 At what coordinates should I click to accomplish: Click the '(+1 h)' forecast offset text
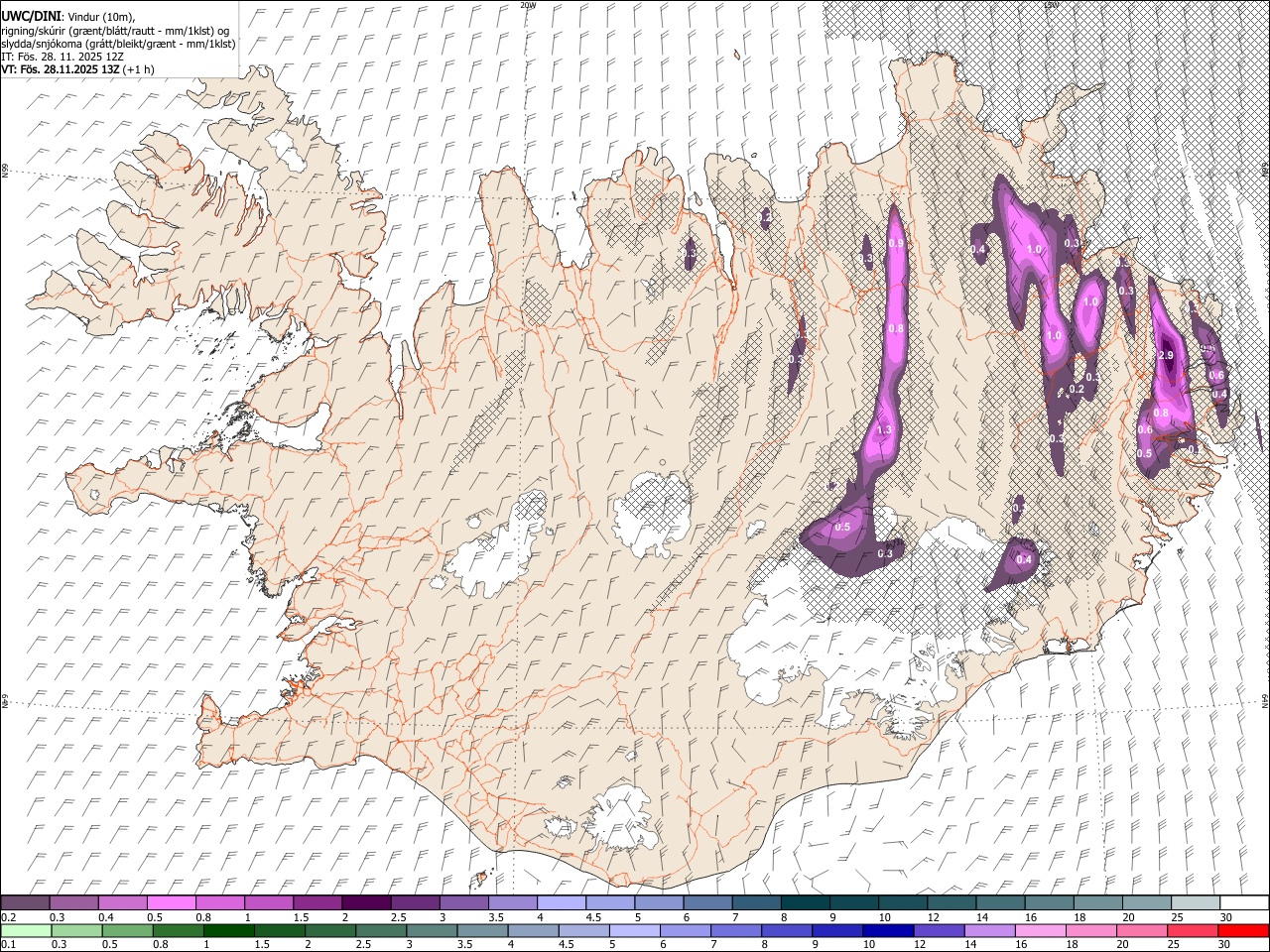[138, 69]
